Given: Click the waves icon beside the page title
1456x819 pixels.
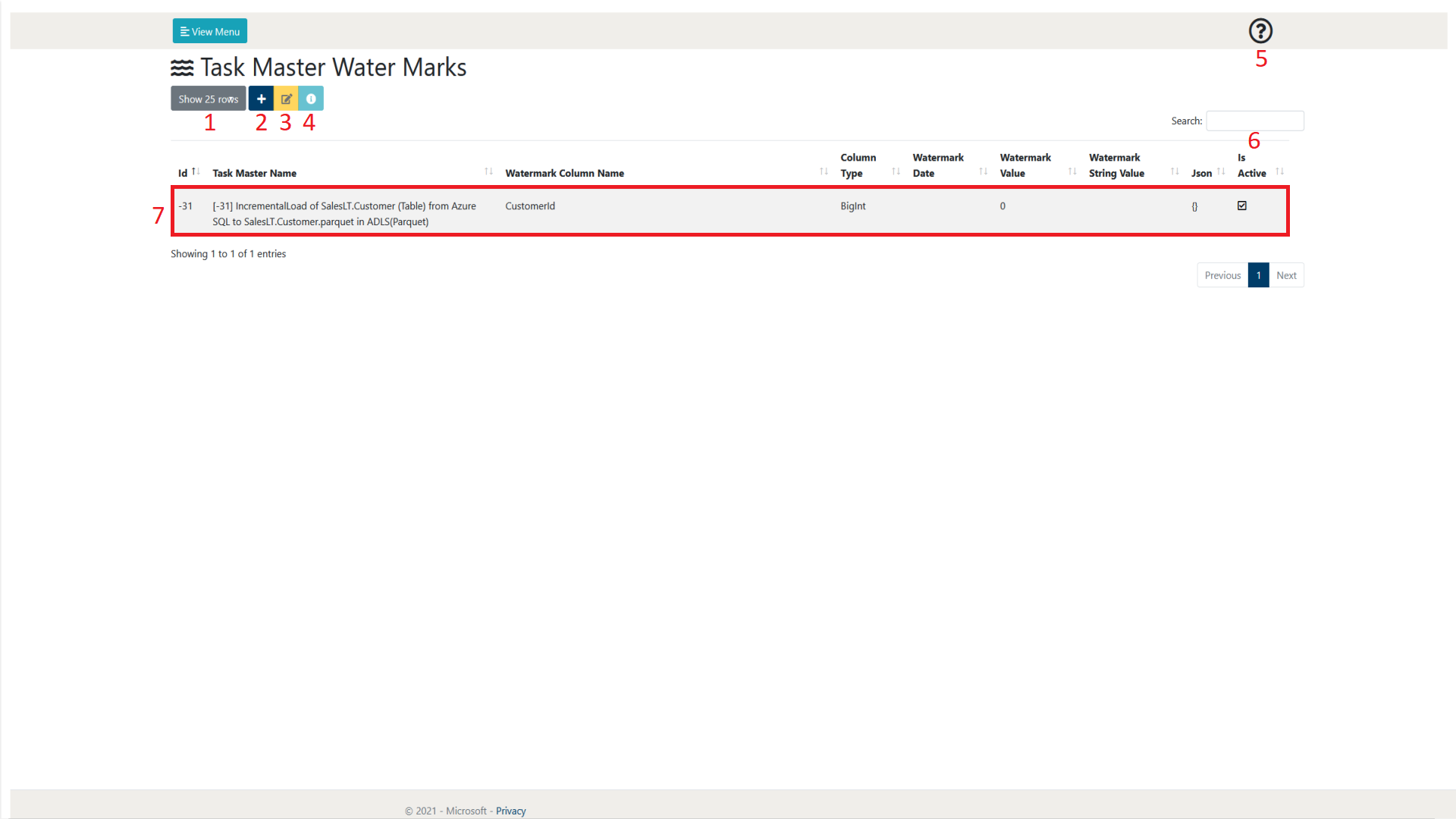Looking at the screenshot, I should [x=182, y=67].
